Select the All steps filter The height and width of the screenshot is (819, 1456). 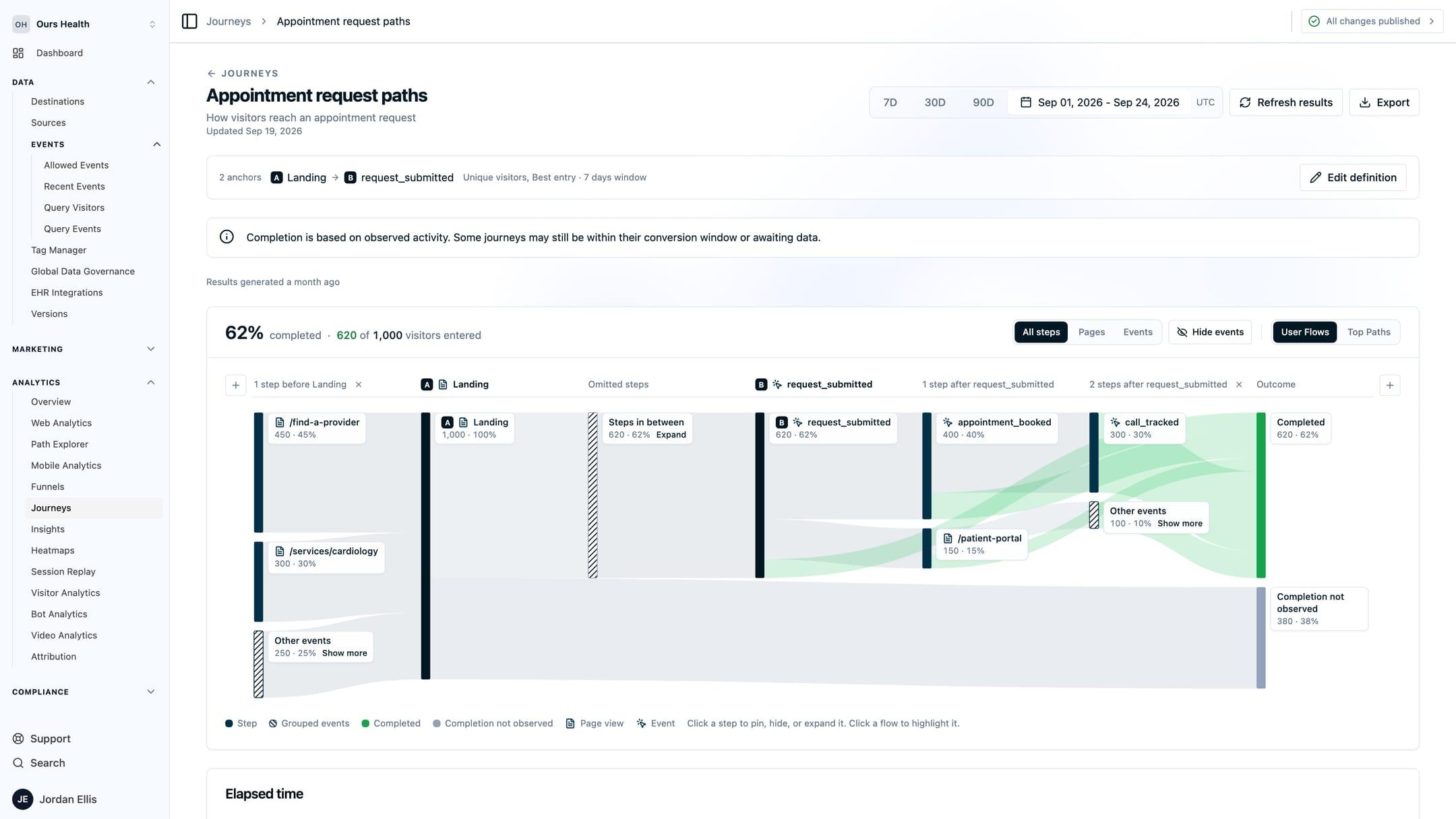[1041, 332]
